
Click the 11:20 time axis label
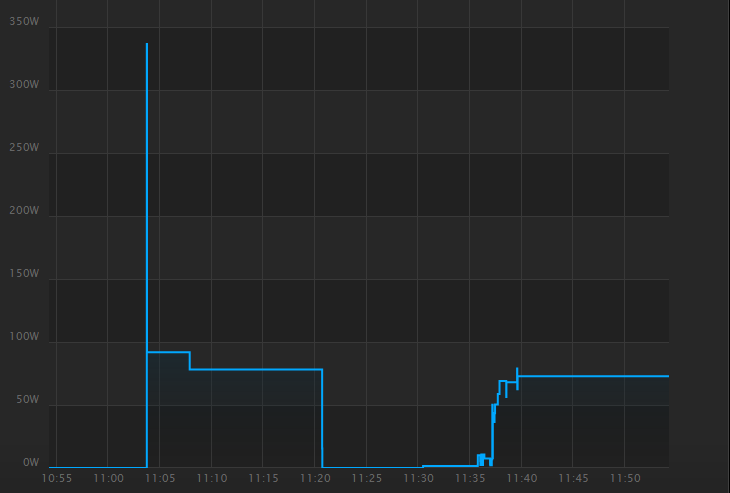[315, 479]
